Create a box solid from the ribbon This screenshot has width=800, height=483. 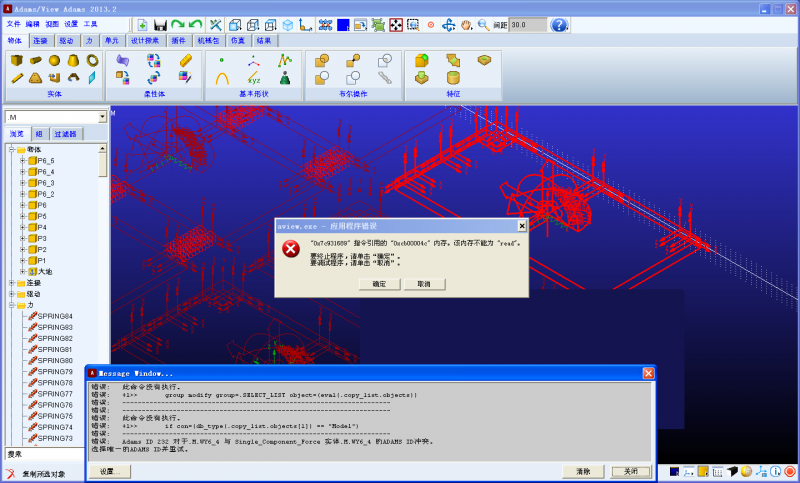(17, 61)
